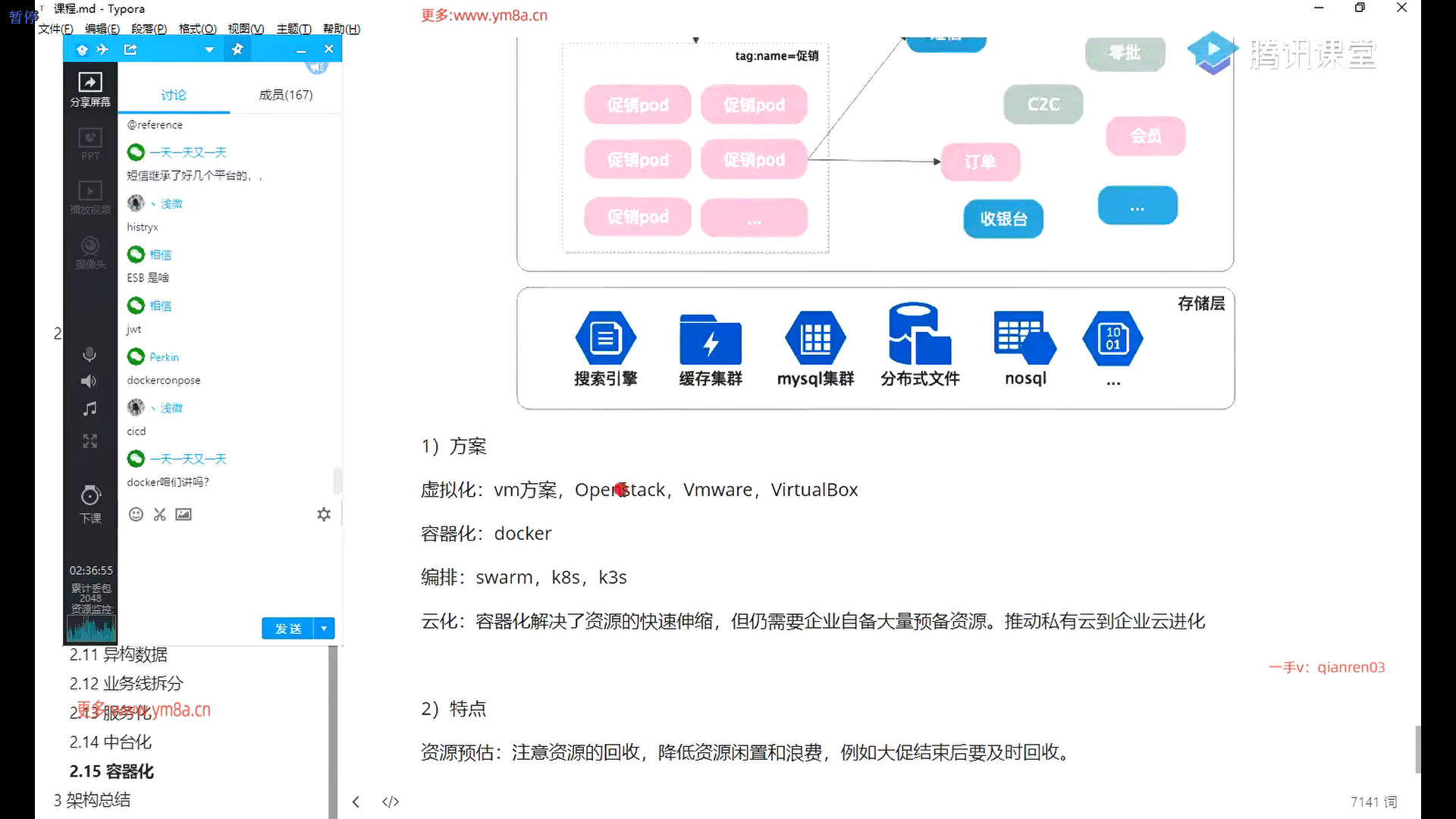1456x819 pixels.
Task: Toggle the speaker volume icon
Action: coord(89,381)
